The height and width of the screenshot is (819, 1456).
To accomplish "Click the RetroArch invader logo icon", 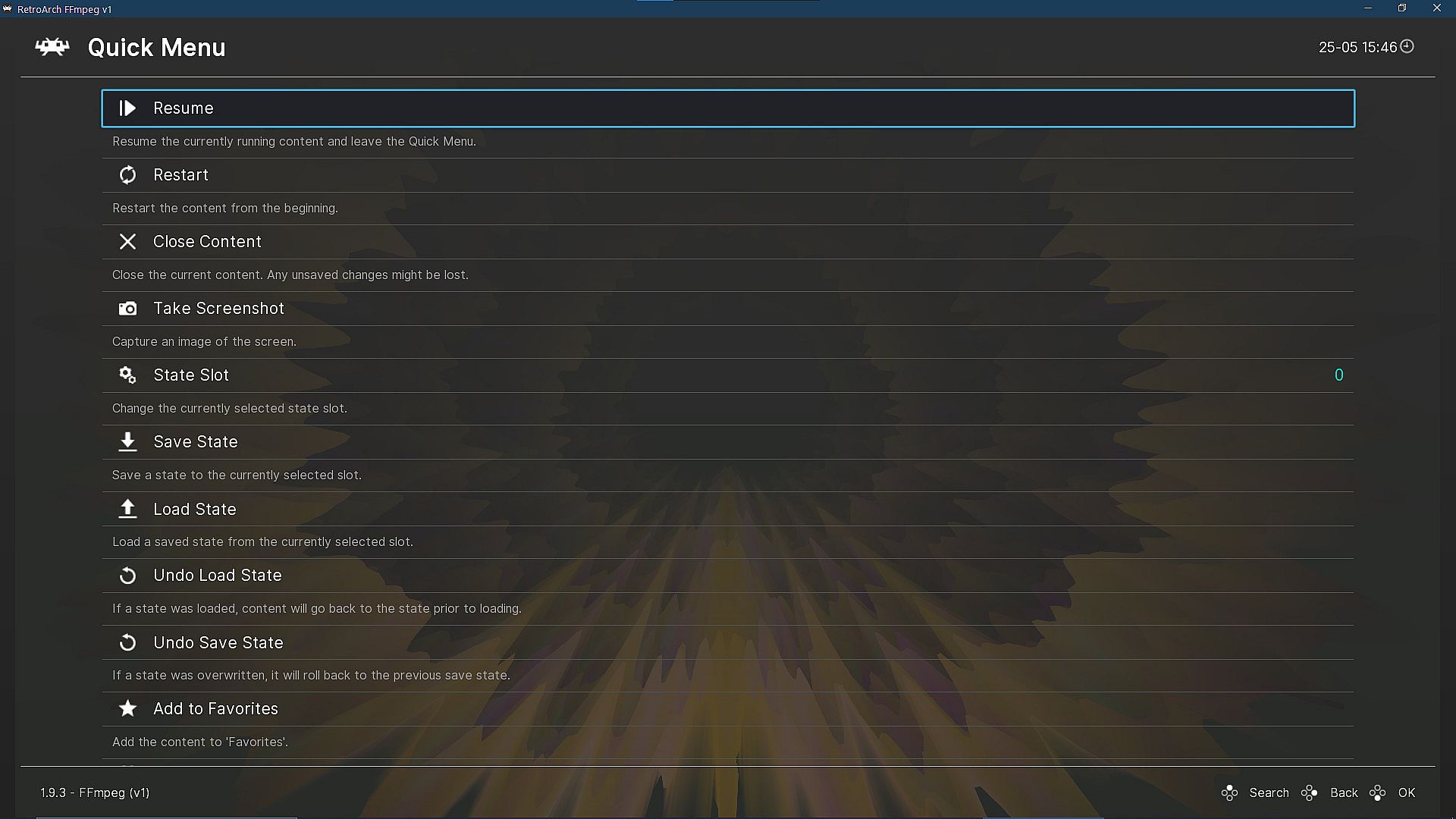I will [x=52, y=48].
